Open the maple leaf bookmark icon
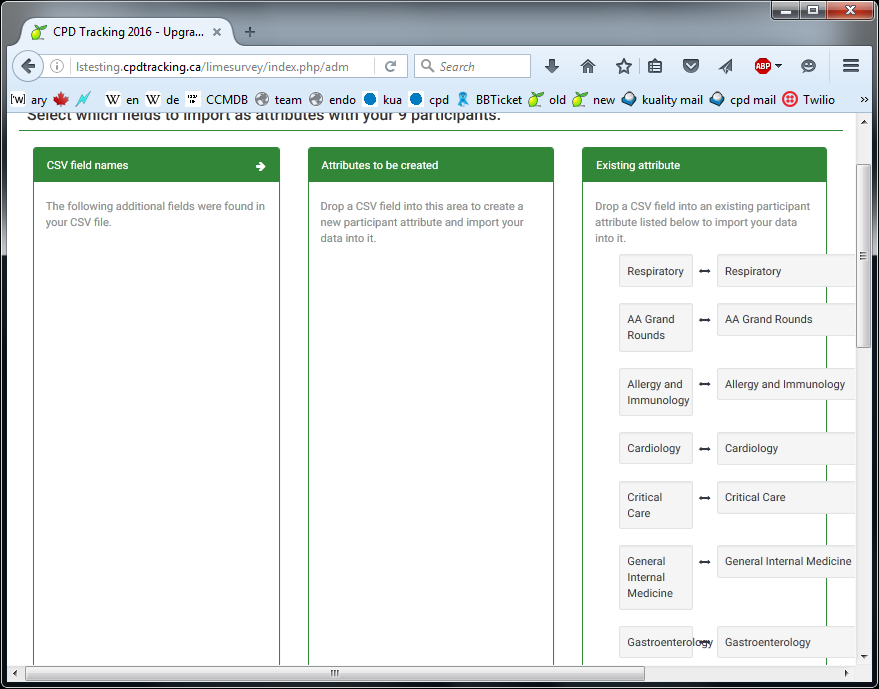The height and width of the screenshot is (689, 879). click(61, 100)
